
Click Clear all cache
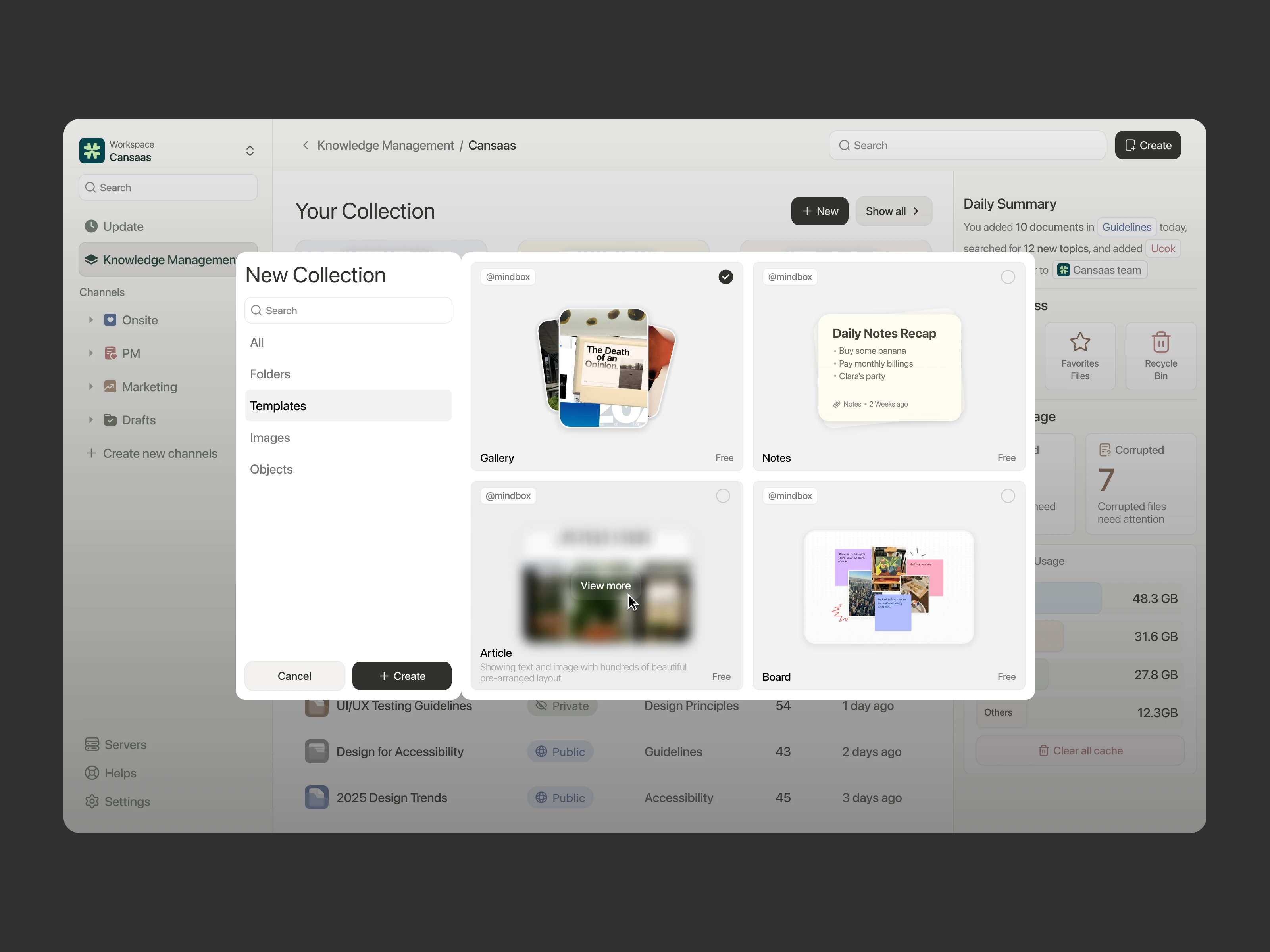point(1080,750)
